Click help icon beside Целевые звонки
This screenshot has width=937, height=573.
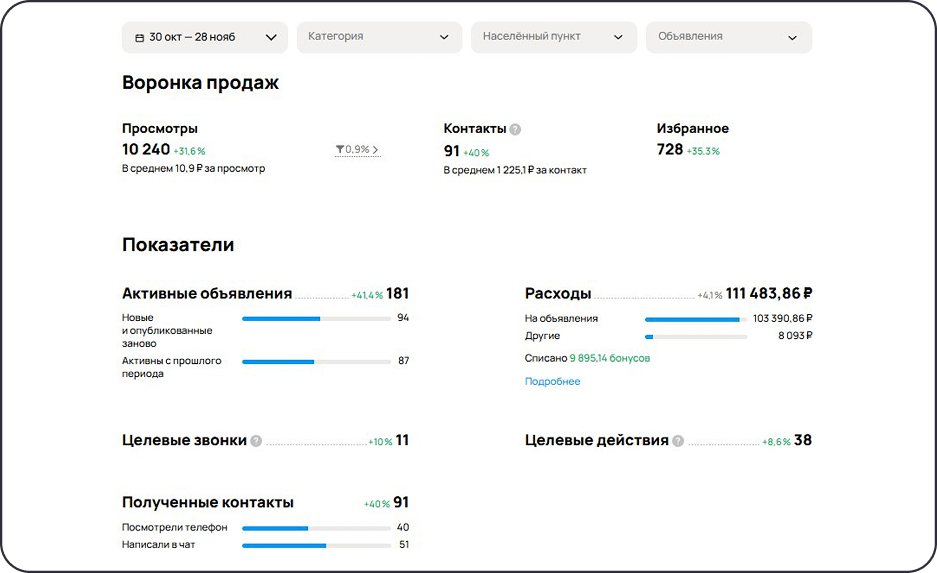click(256, 441)
